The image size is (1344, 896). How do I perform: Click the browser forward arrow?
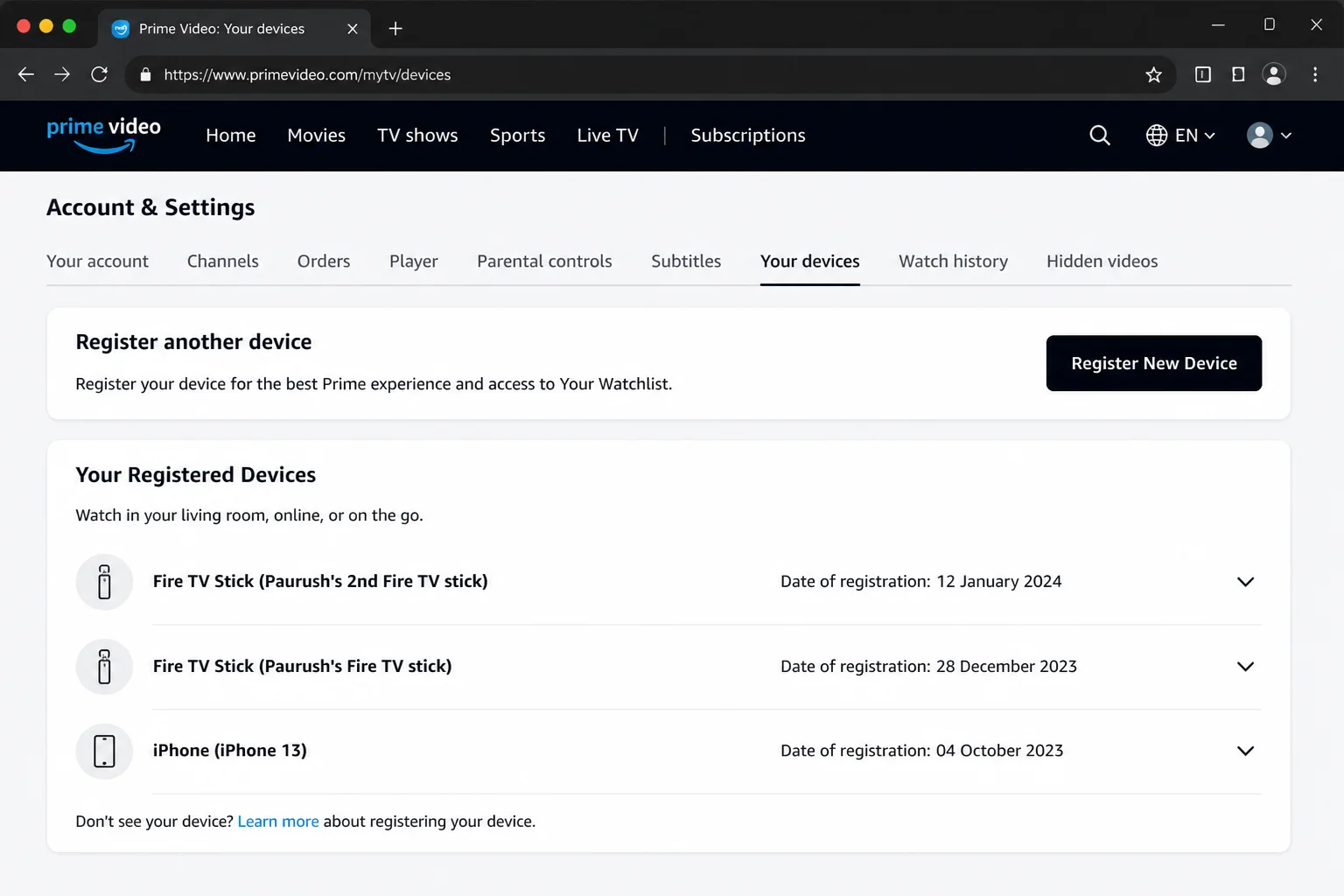62,74
